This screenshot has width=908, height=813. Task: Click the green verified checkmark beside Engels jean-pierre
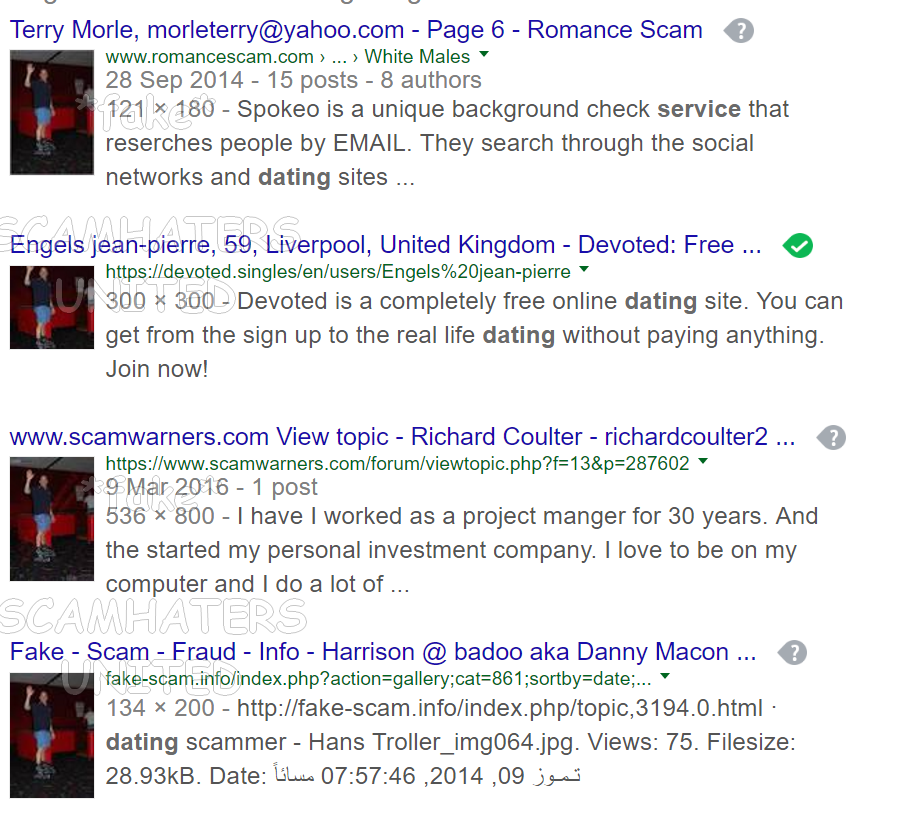pos(797,246)
